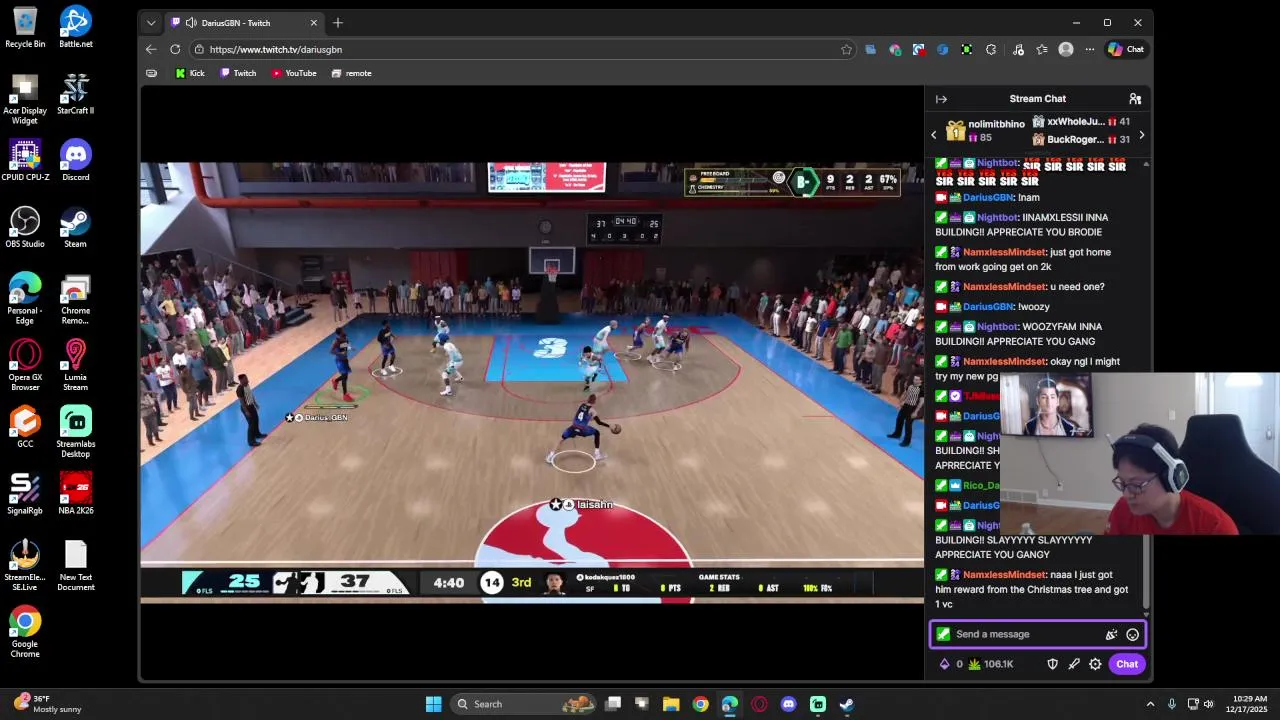Open the browser profile avatar
Viewport: 1280px width, 720px height.
click(x=1066, y=49)
